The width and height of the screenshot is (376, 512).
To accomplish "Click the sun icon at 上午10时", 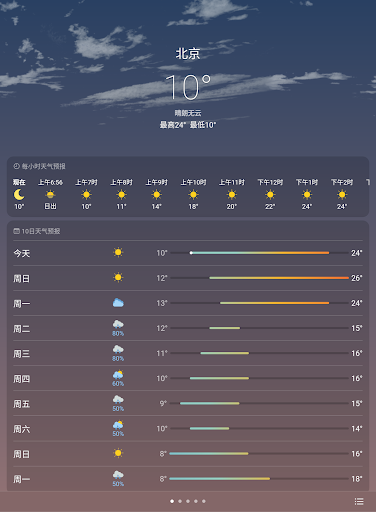I will (193, 194).
